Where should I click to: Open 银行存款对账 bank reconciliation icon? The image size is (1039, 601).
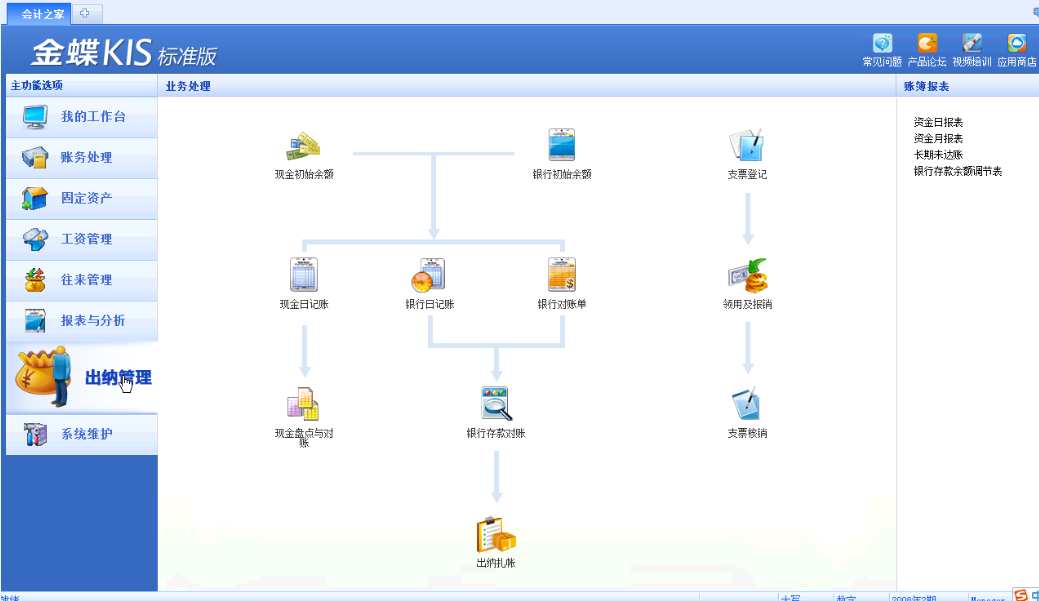click(496, 404)
